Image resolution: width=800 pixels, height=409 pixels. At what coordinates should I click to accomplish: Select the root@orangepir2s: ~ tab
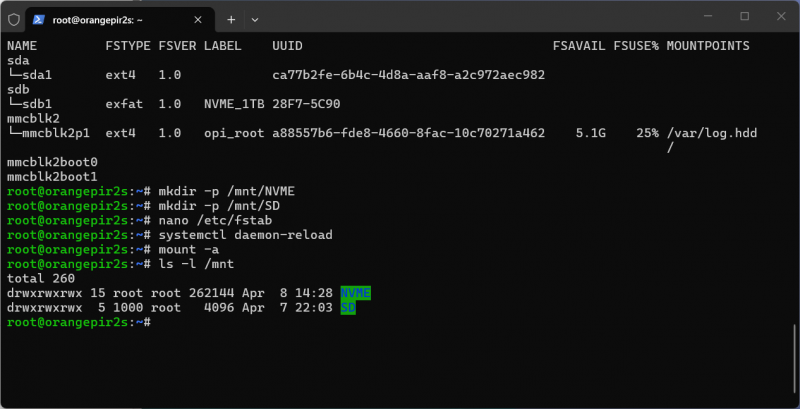click(110, 19)
